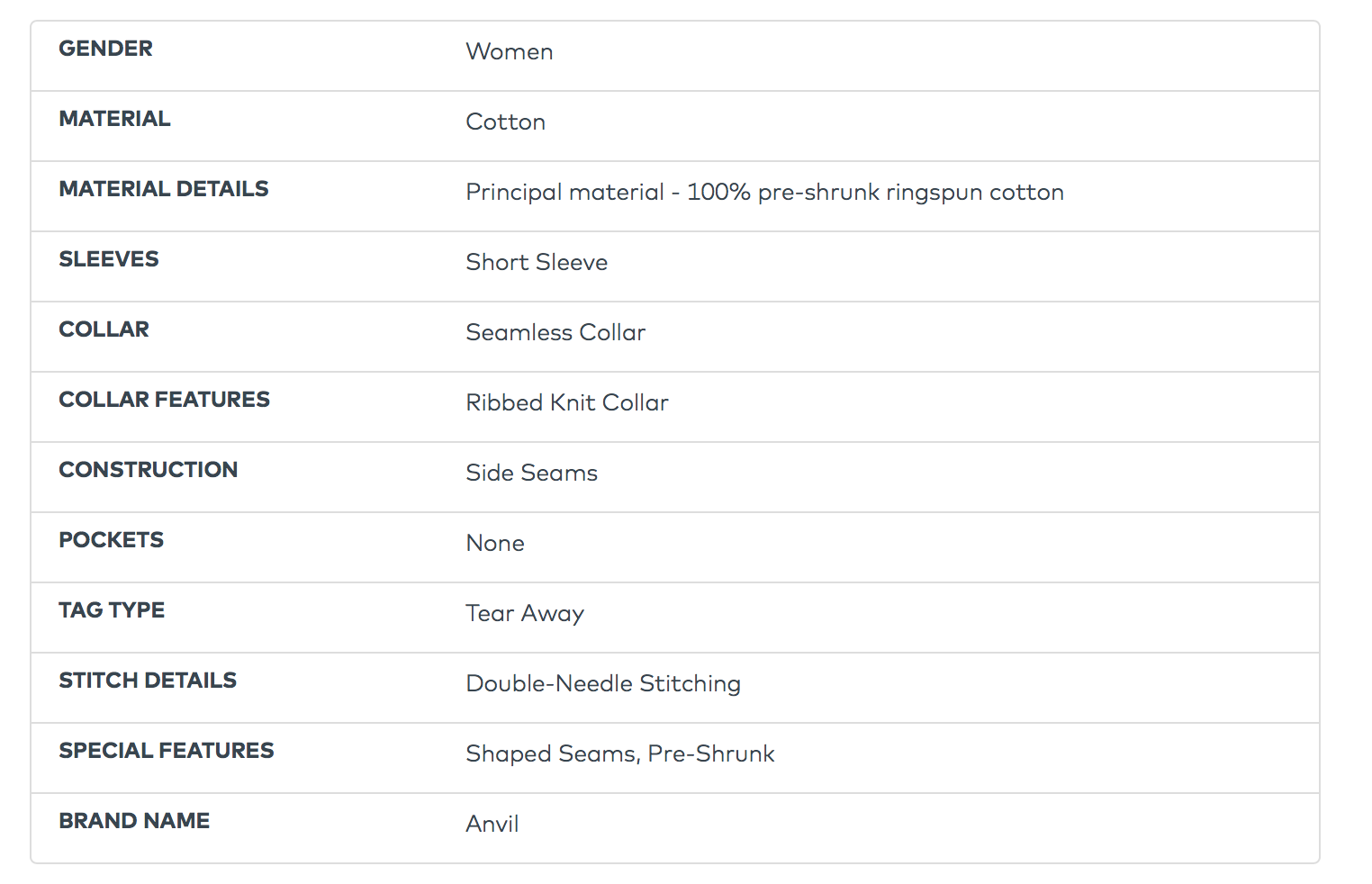
Task: Select the 'Short Sleeve' value
Action: click(537, 263)
